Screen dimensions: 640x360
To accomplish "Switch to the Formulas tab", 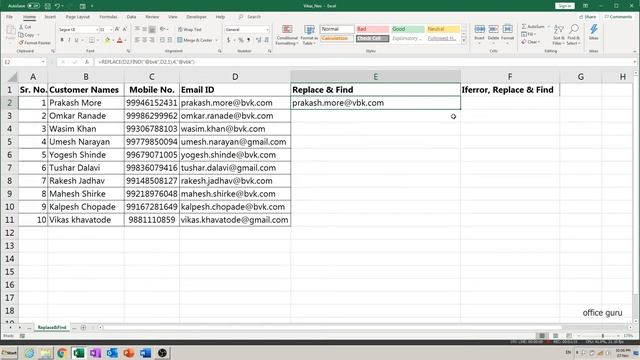I will point(108,17).
